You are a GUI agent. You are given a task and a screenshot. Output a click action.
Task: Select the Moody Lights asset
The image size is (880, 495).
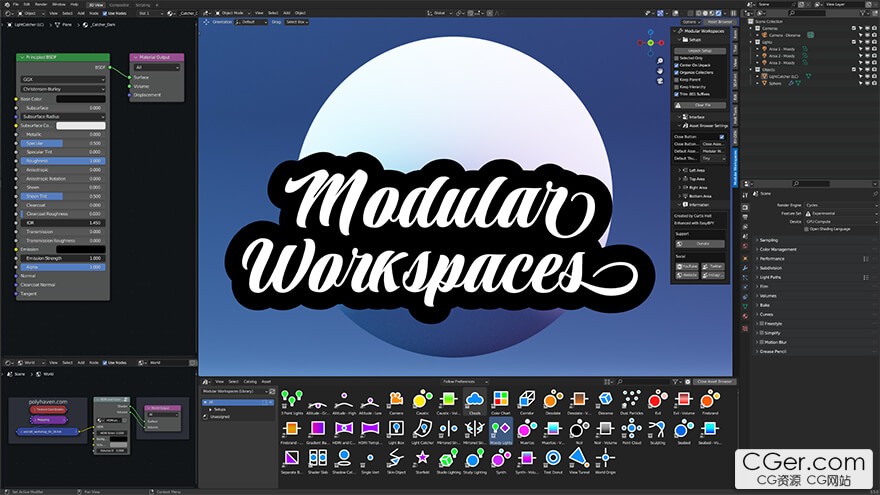(501, 432)
